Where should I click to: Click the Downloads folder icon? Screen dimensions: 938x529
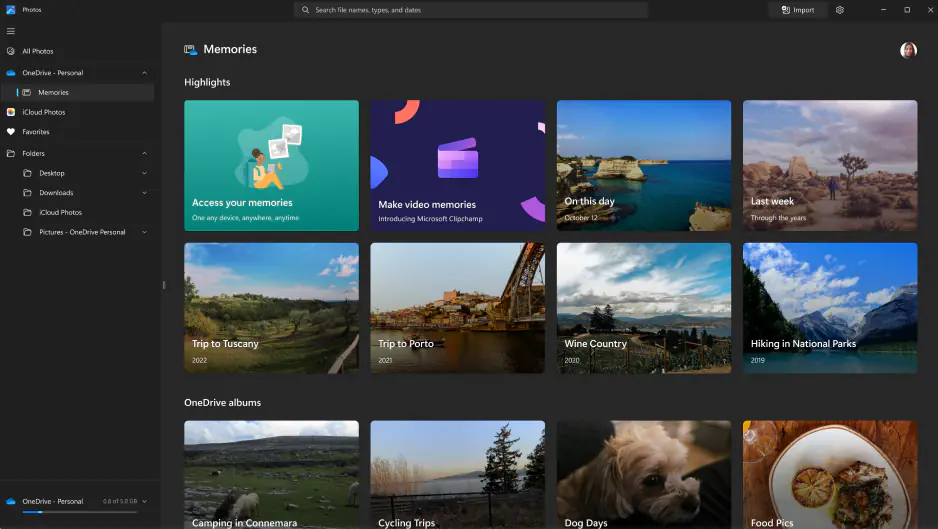click(x=27, y=193)
